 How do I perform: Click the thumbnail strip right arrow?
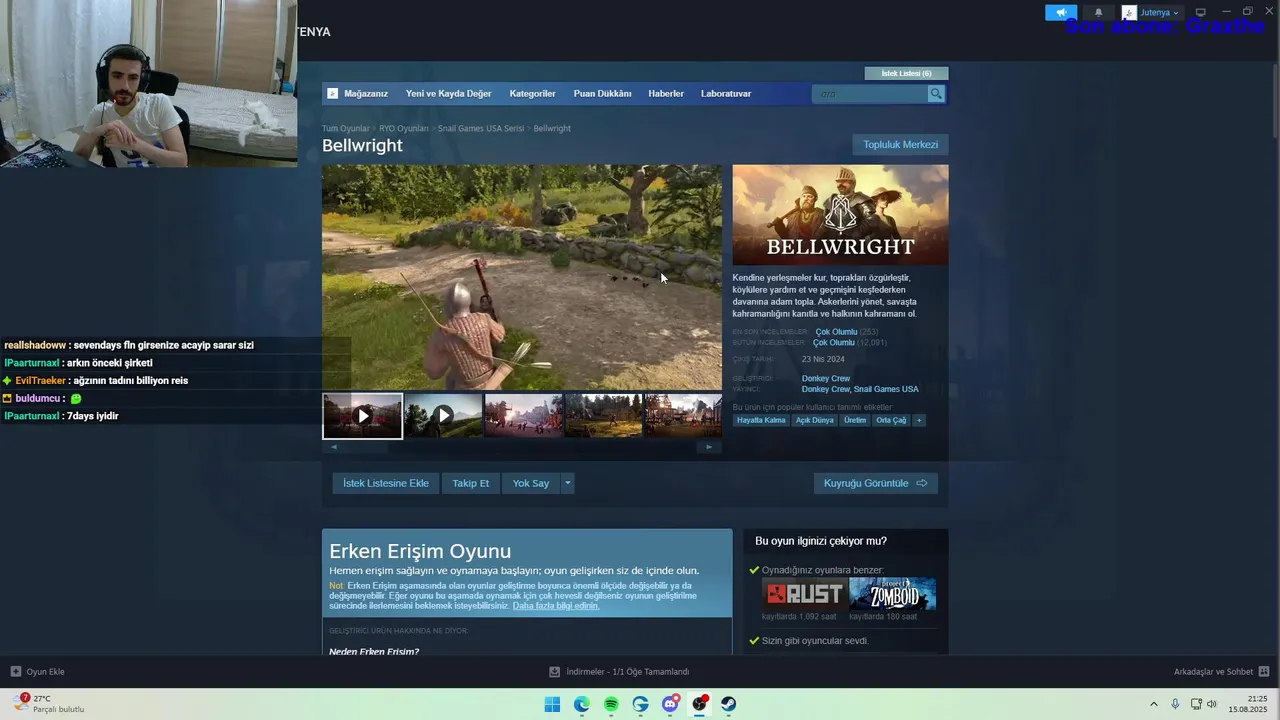tap(709, 447)
